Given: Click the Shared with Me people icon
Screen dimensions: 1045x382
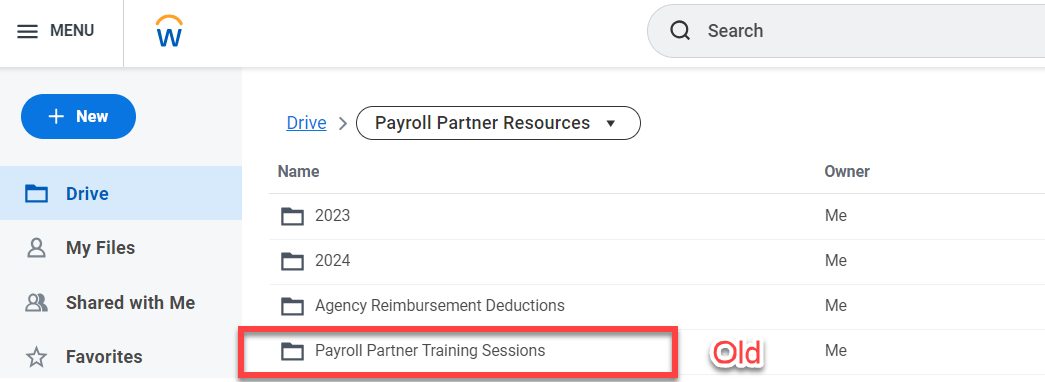Looking at the screenshot, I should coord(36,303).
